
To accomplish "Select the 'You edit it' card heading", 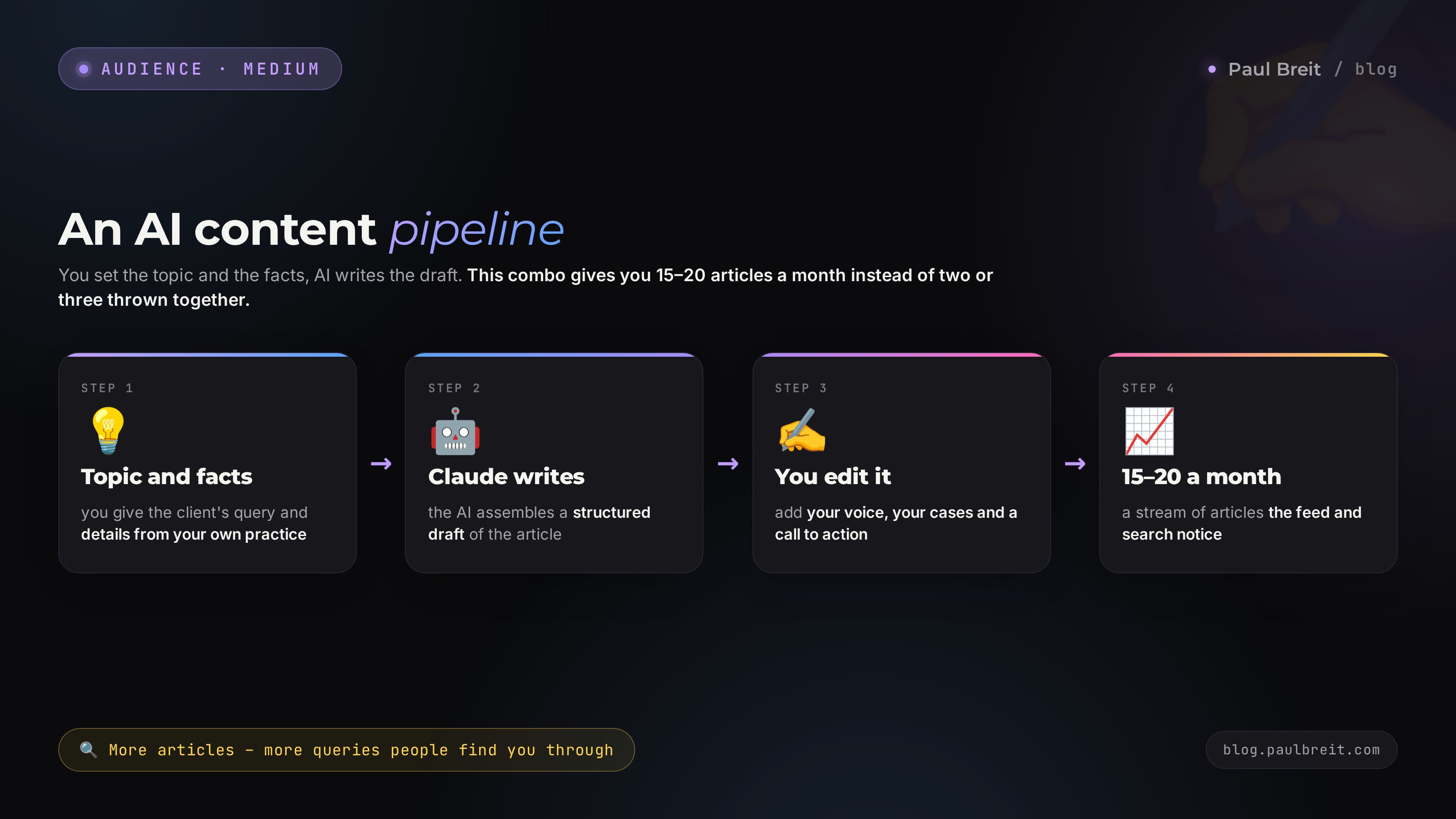I will point(833,476).
